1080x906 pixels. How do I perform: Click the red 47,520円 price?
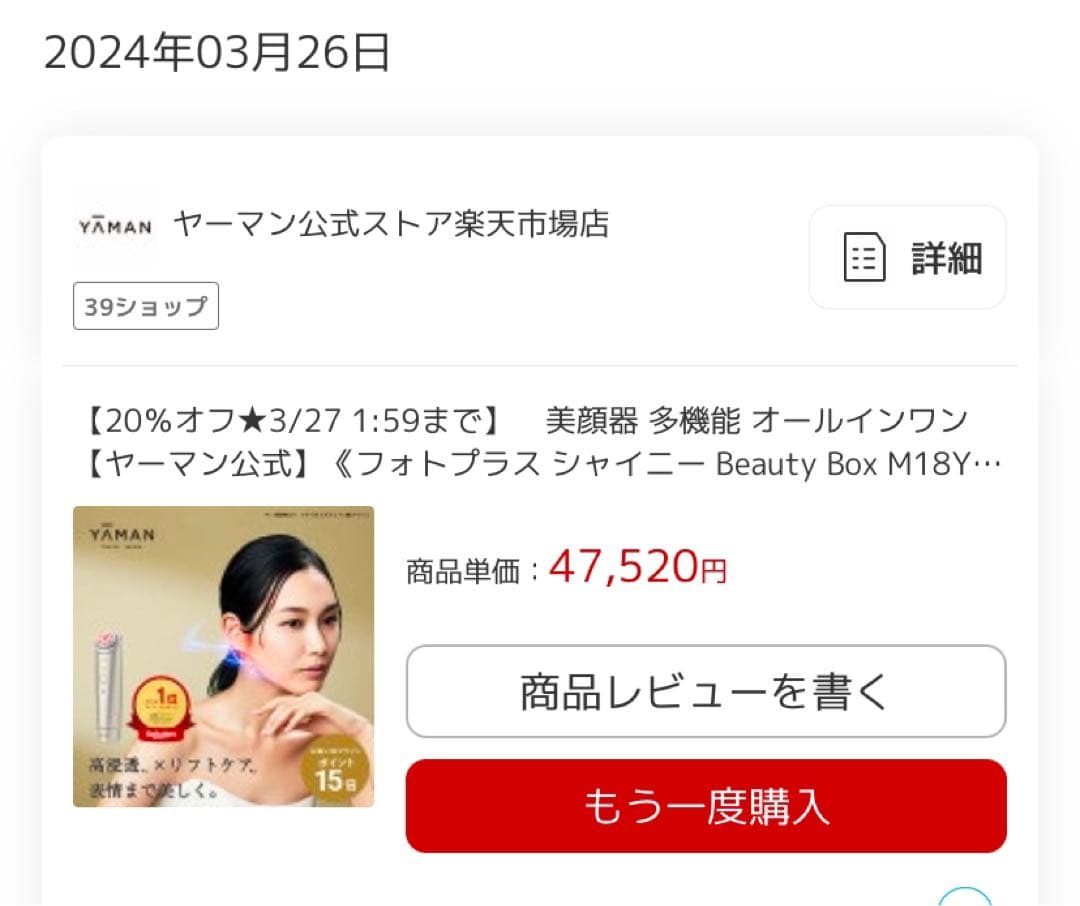[638, 567]
